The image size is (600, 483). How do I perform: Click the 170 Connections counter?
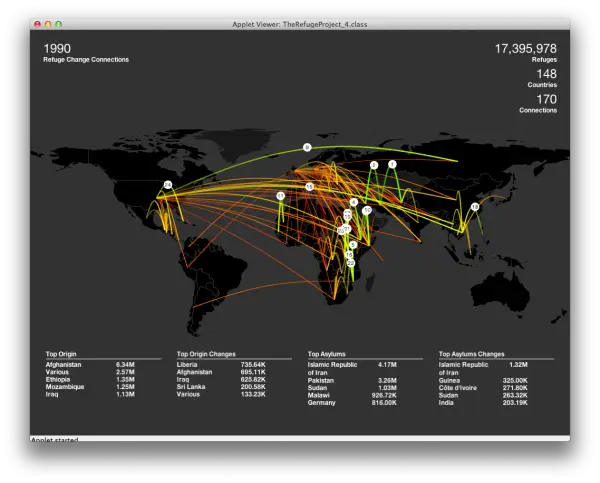click(538, 104)
